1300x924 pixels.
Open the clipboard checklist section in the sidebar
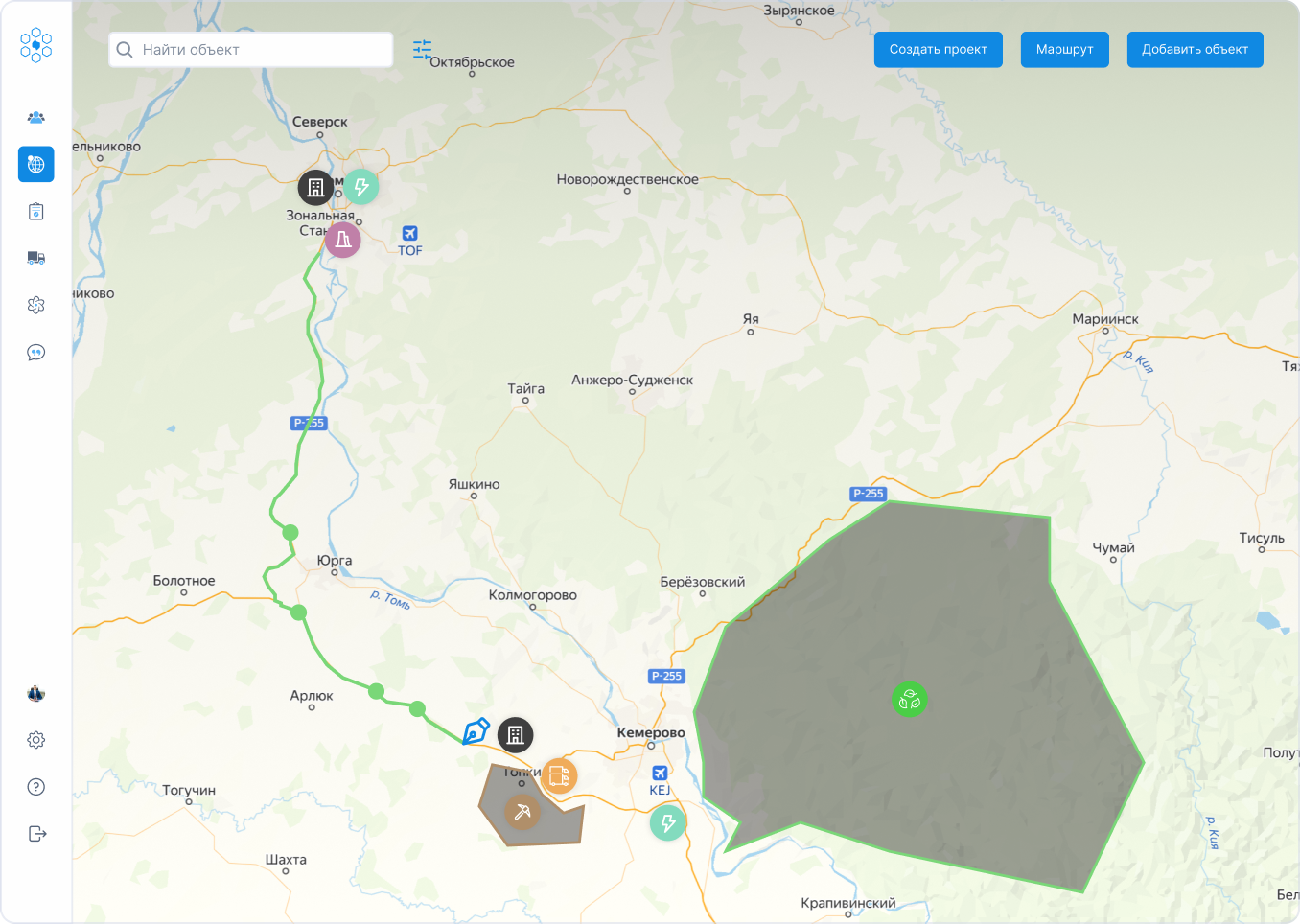click(x=35, y=211)
